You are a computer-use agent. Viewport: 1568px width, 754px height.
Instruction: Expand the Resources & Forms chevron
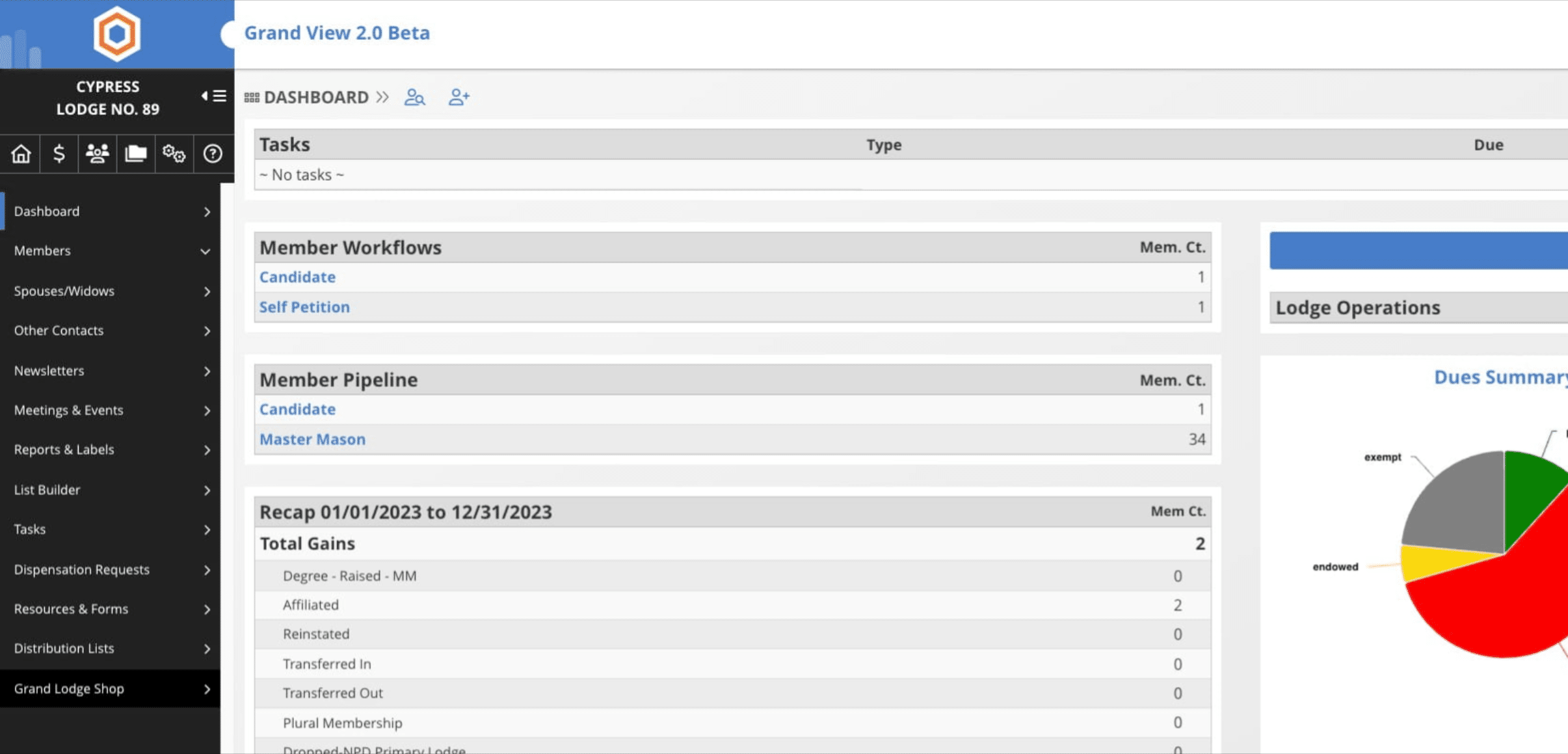point(207,610)
